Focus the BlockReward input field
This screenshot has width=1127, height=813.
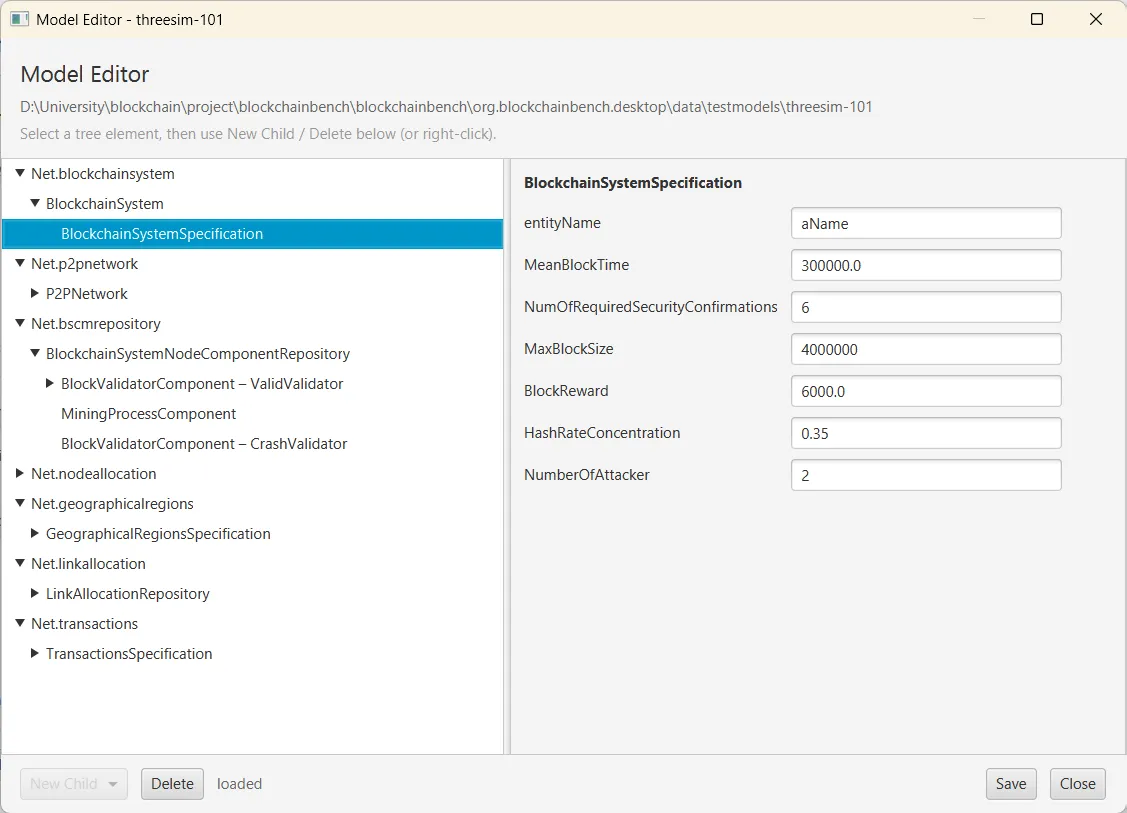(926, 391)
